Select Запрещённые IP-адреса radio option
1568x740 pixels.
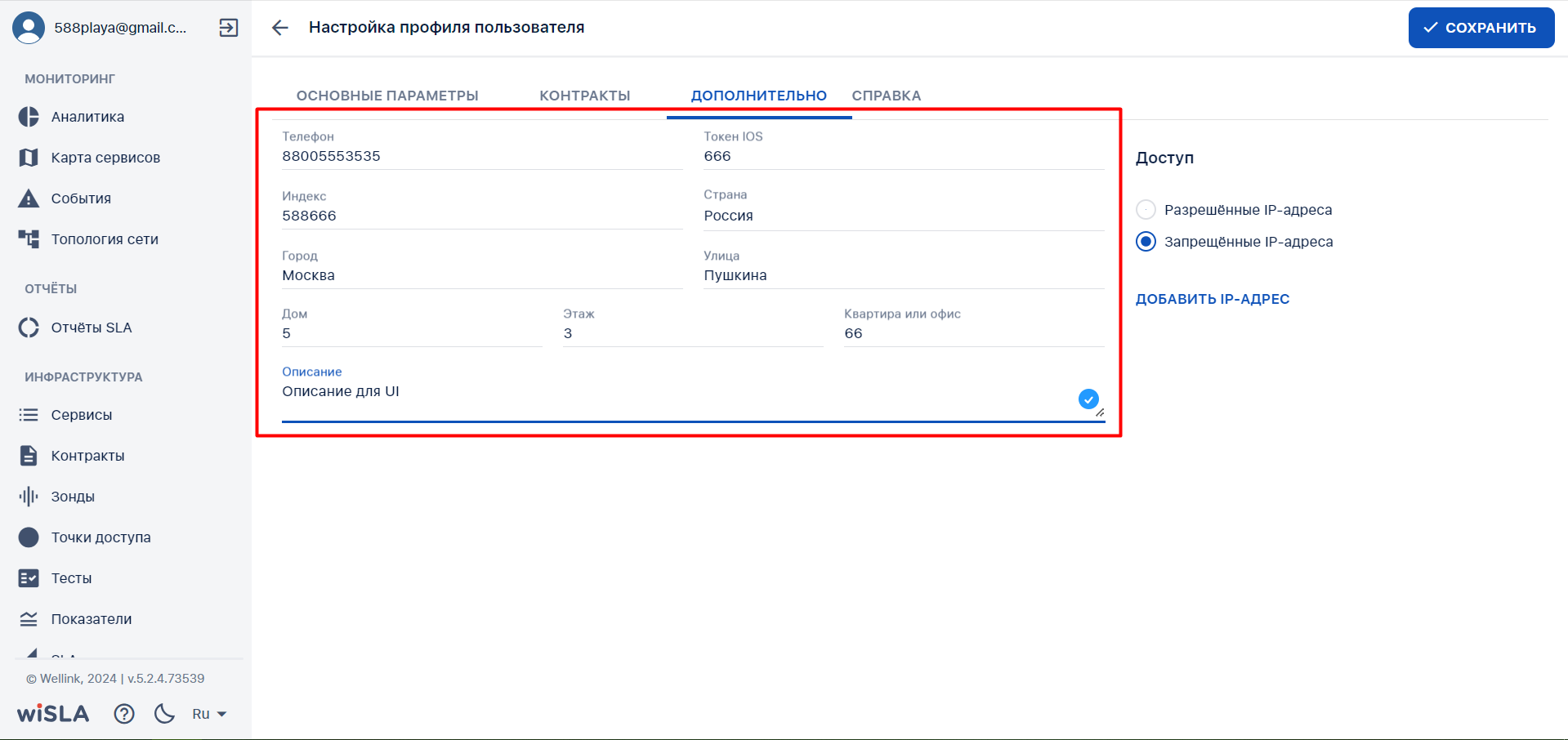pyautogui.click(x=1146, y=242)
